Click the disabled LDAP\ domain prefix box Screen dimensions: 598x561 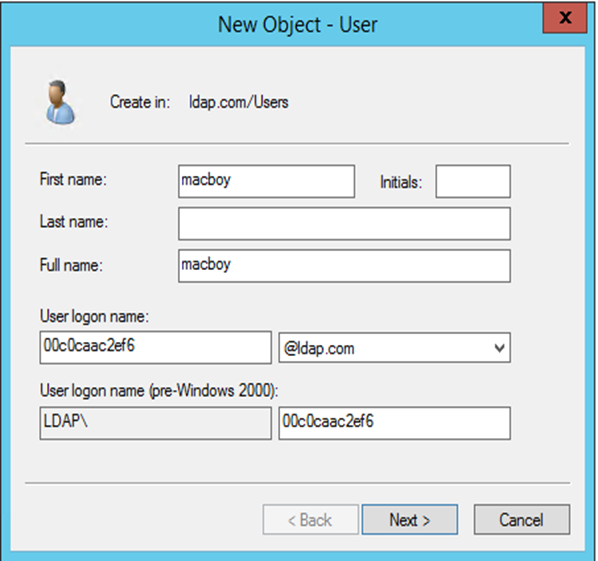pyautogui.click(x=156, y=423)
